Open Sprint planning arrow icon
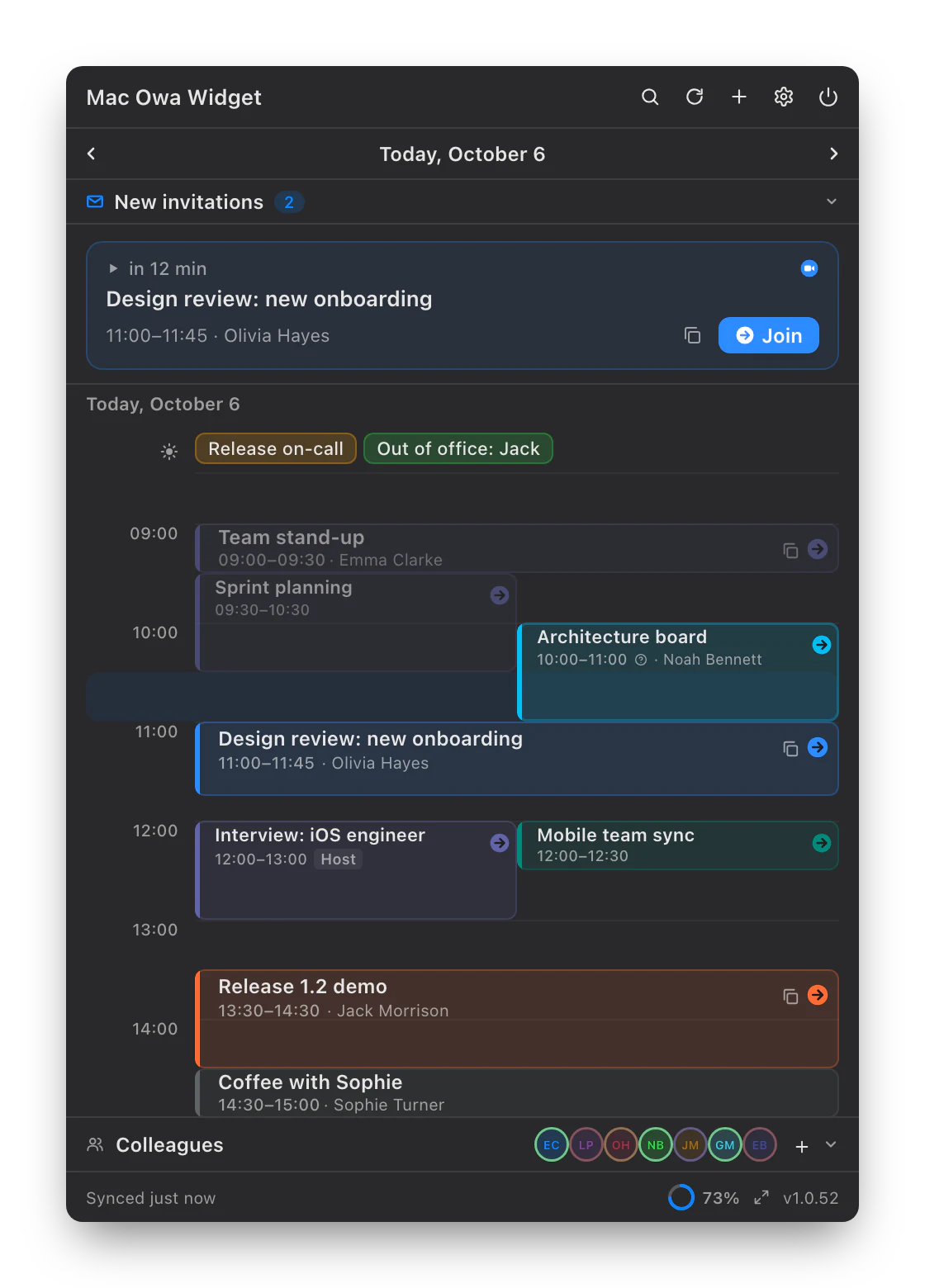The height and width of the screenshot is (1288, 925). pyautogui.click(x=500, y=595)
